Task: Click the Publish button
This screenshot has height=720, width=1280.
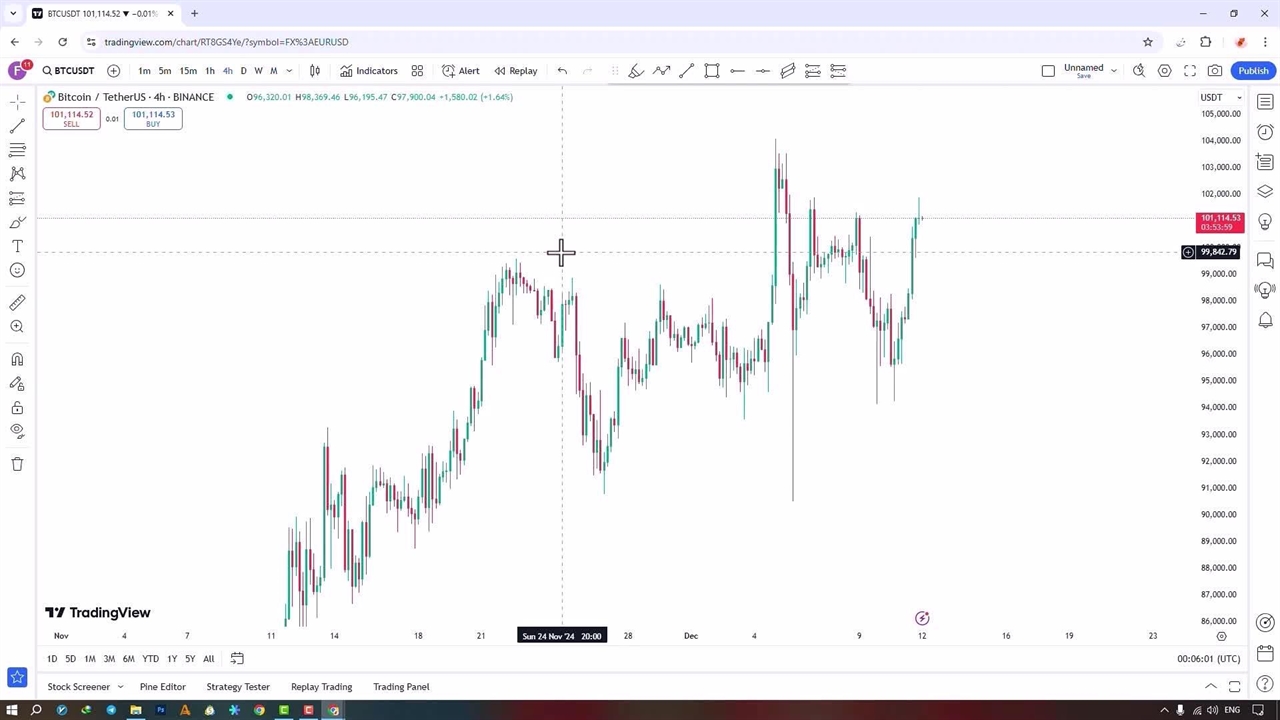Action: (1253, 71)
